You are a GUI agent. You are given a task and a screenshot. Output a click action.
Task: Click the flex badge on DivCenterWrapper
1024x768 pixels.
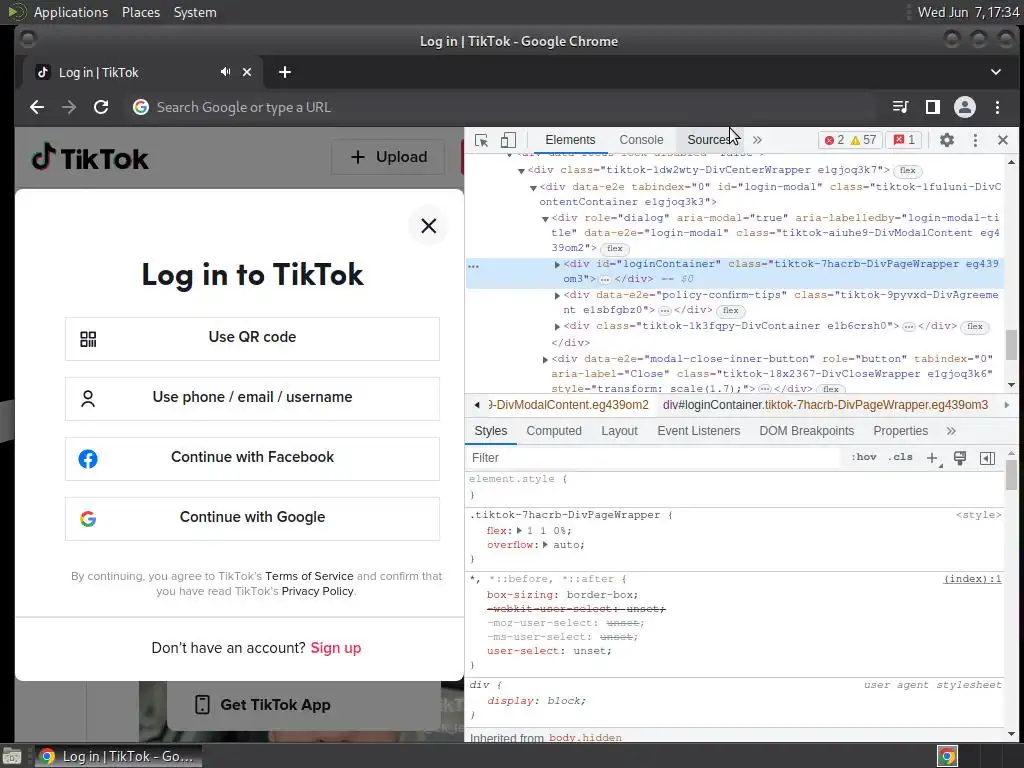(907, 170)
